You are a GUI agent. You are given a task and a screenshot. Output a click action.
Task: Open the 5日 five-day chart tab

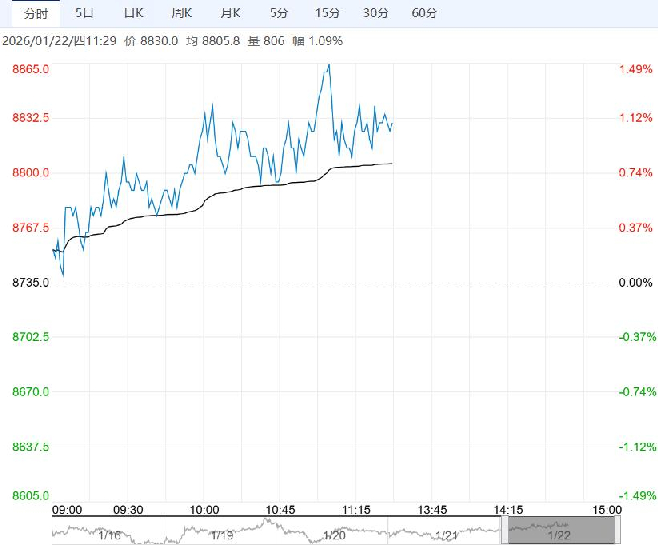point(85,13)
